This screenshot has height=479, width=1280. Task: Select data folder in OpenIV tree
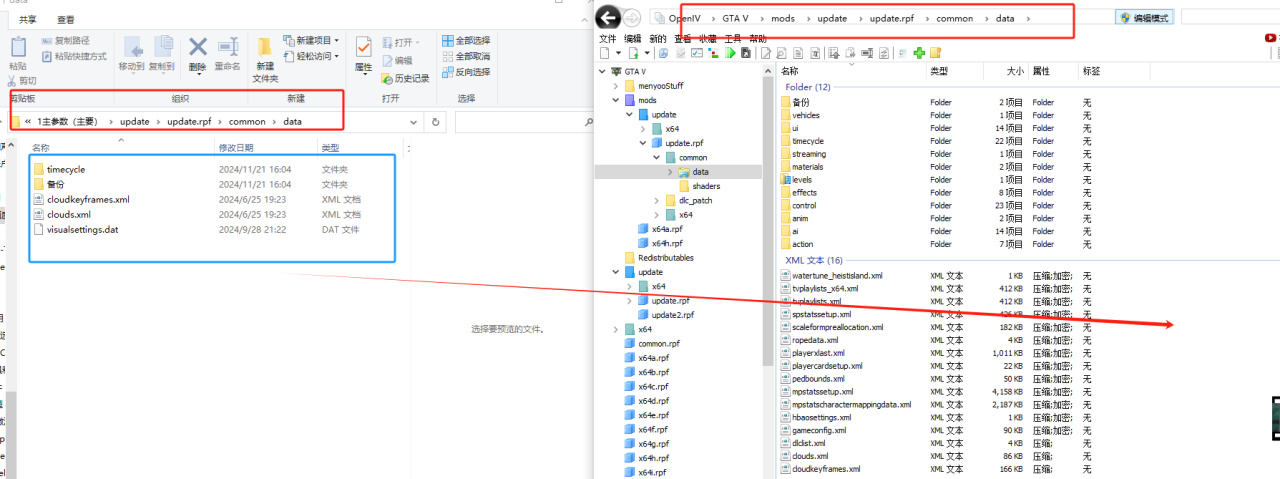[x=692, y=172]
